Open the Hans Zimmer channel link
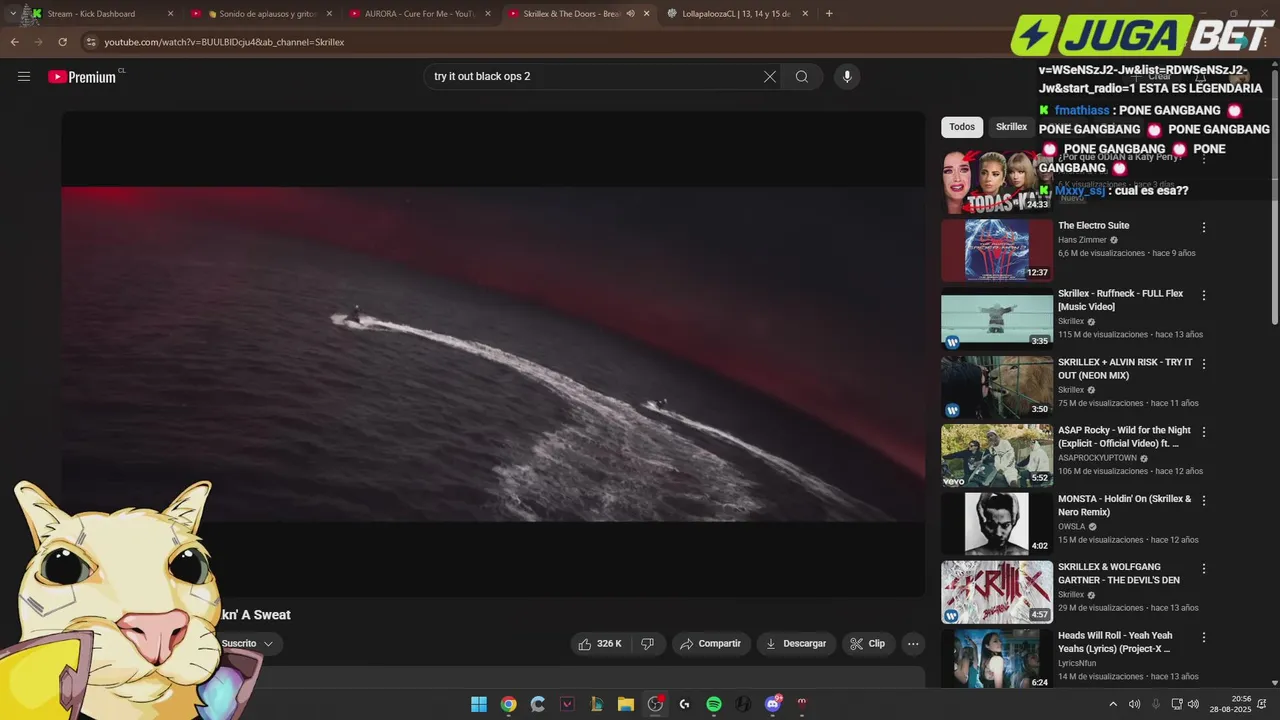1280x720 pixels. click(1082, 240)
